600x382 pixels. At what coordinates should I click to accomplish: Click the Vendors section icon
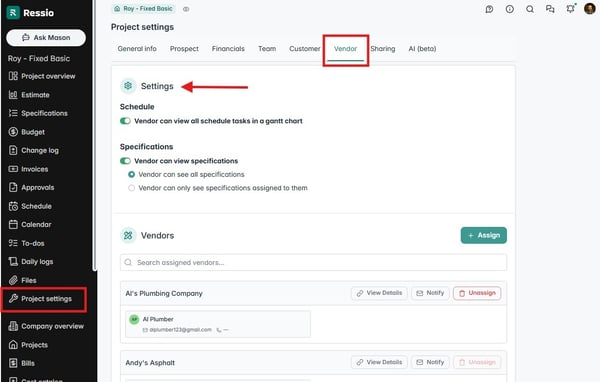128,235
